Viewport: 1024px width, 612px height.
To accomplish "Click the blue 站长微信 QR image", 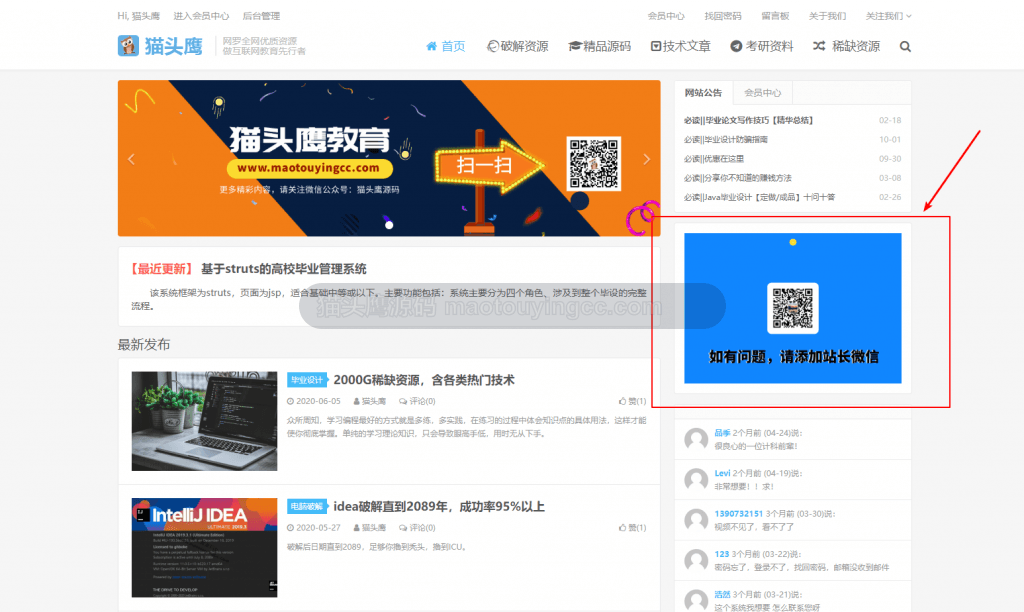I will click(793, 308).
